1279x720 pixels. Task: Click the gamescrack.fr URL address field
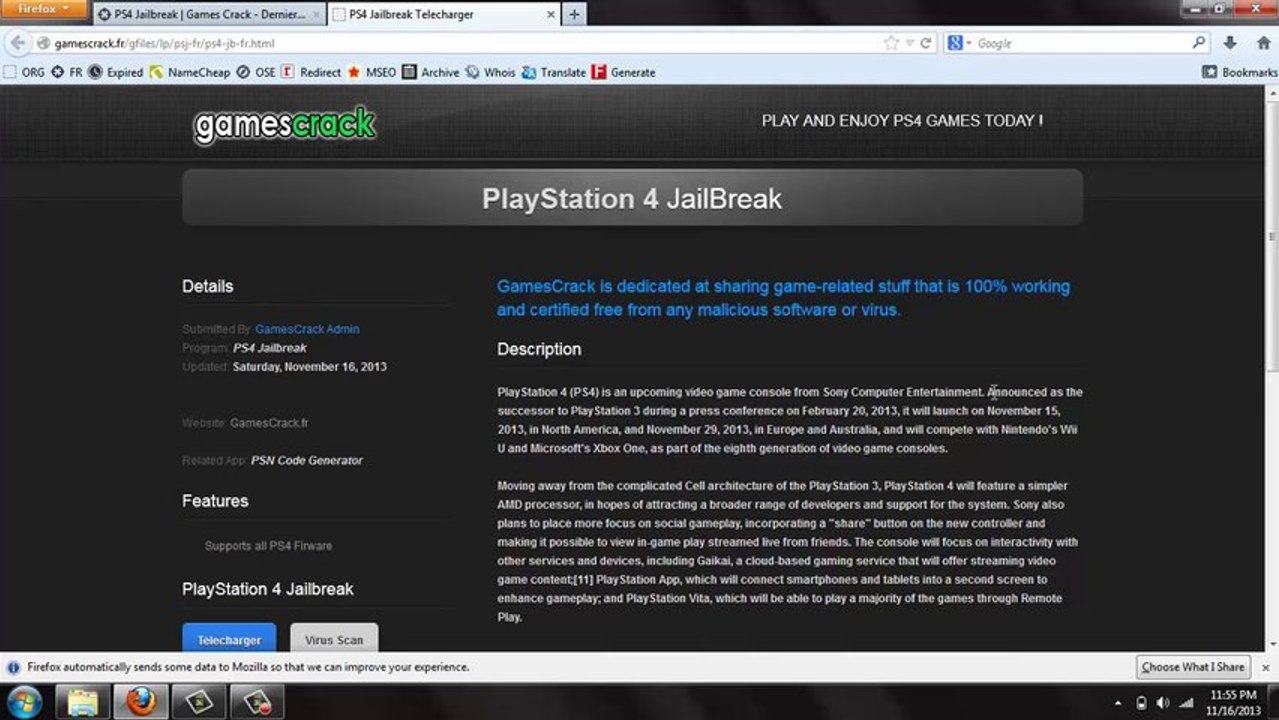[x=460, y=43]
